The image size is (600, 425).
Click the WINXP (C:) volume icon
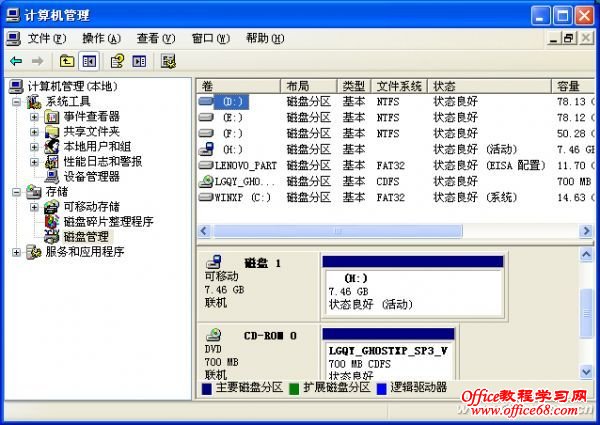(x=206, y=197)
